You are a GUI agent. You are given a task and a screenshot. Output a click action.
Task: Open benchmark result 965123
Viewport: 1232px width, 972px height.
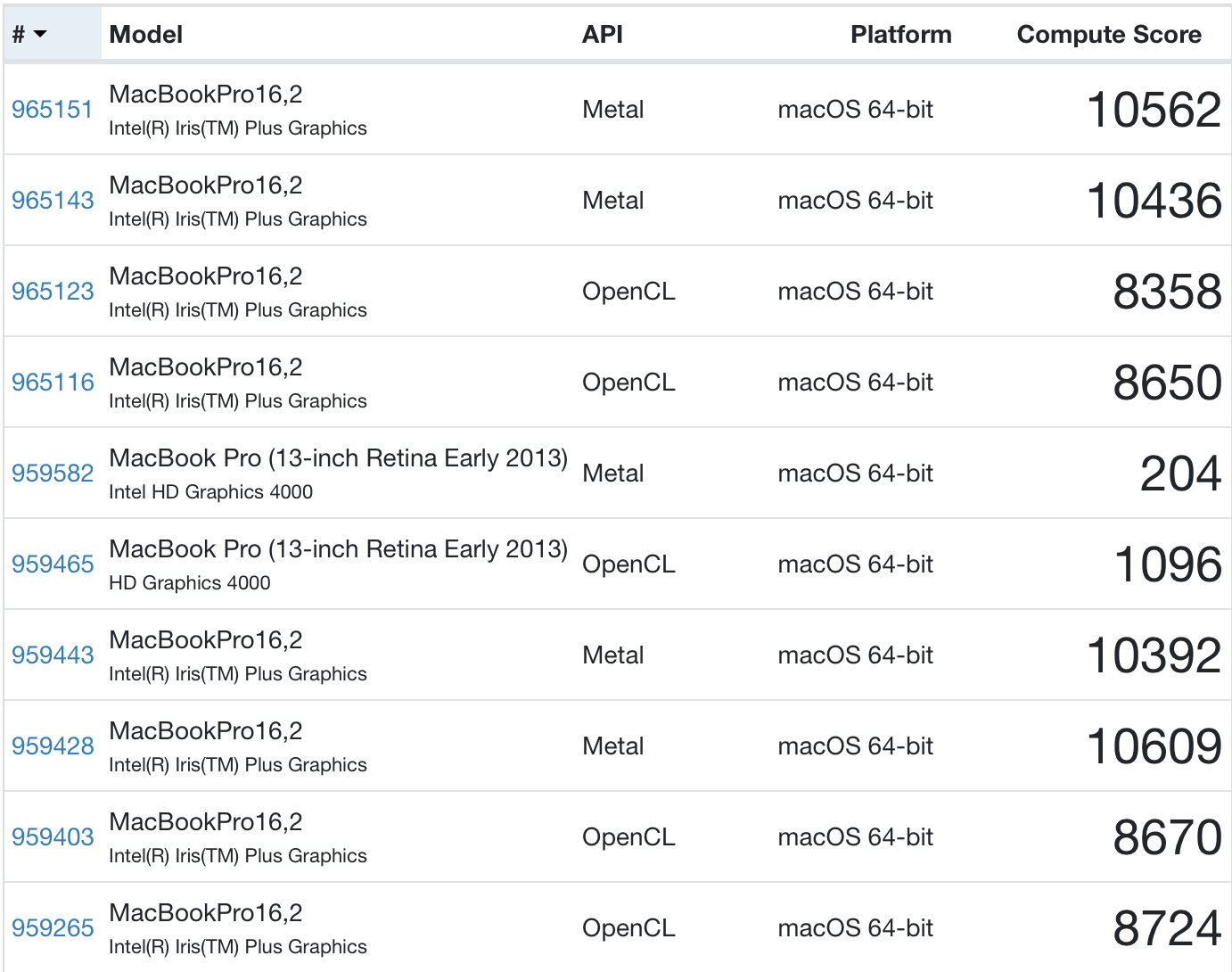pyautogui.click(x=53, y=292)
